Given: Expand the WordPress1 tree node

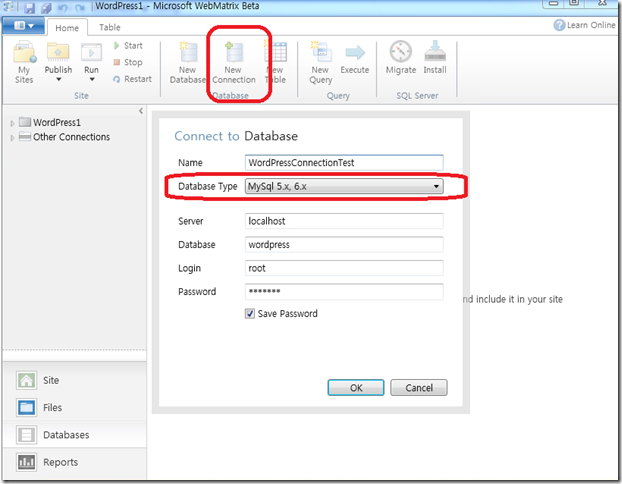Looking at the screenshot, I should point(12,123).
